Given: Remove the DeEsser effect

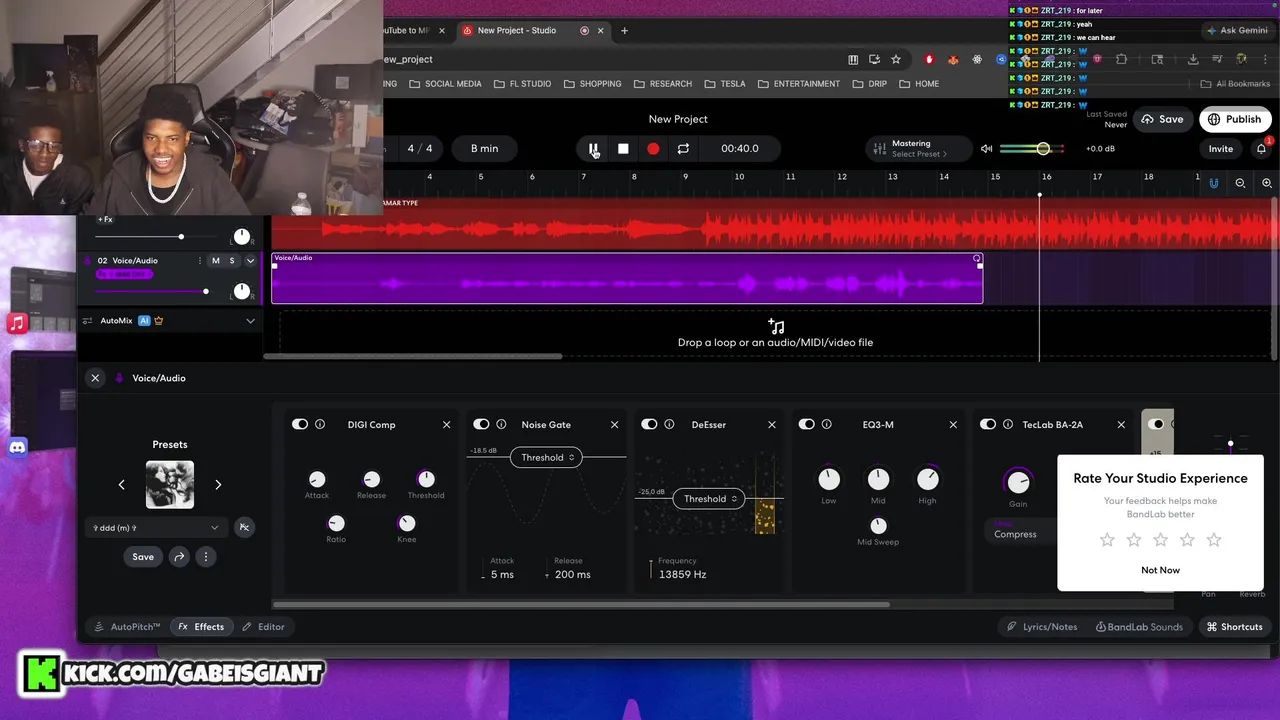Looking at the screenshot, I should click(772, 425).
